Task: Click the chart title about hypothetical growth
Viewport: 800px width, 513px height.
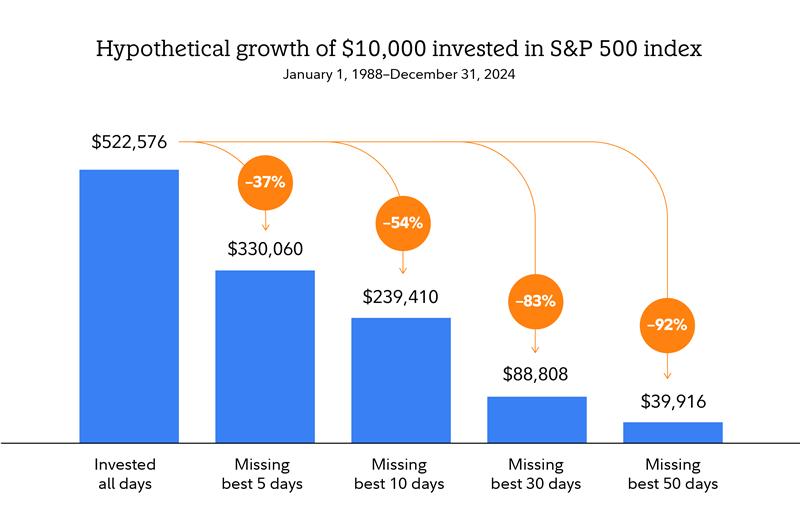Action: coord(400,49)
